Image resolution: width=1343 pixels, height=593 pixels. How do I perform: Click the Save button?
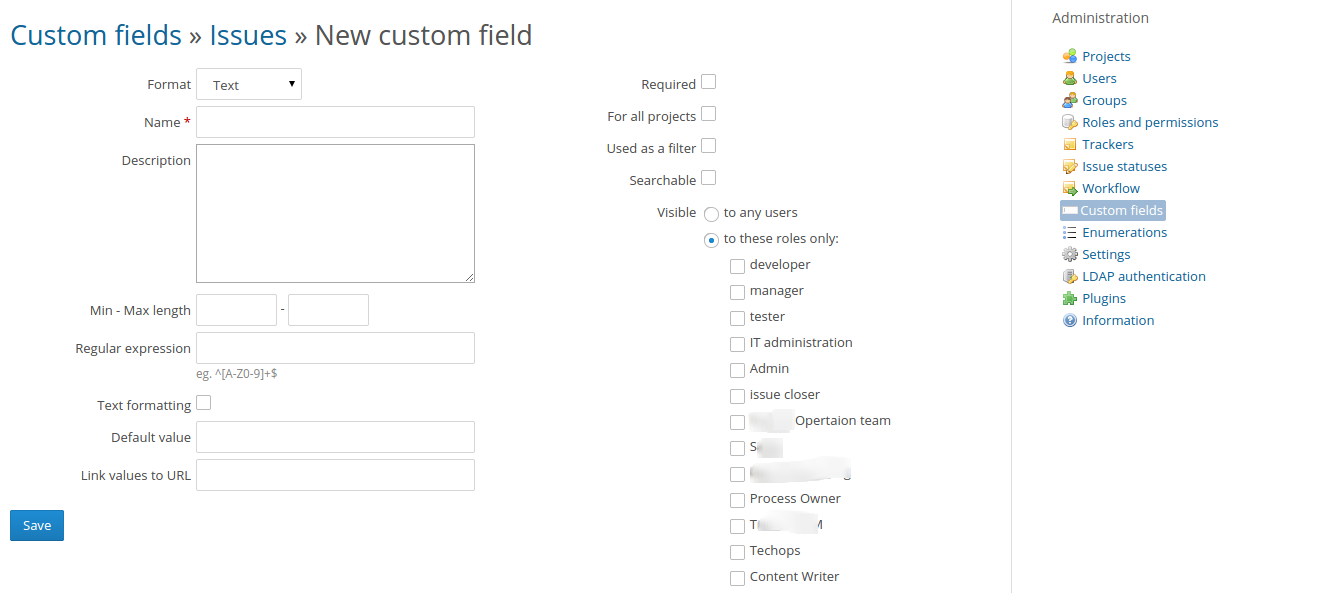click(x=37, y=525)
